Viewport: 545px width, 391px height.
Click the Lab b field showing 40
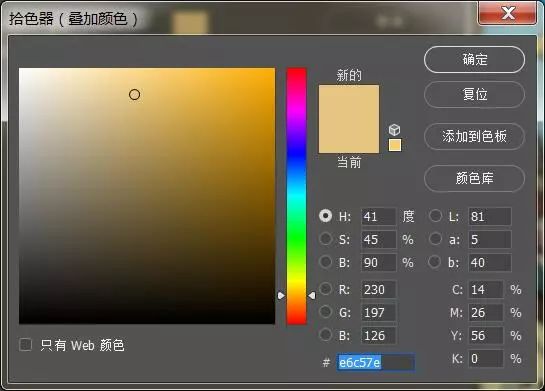(490, 262)
